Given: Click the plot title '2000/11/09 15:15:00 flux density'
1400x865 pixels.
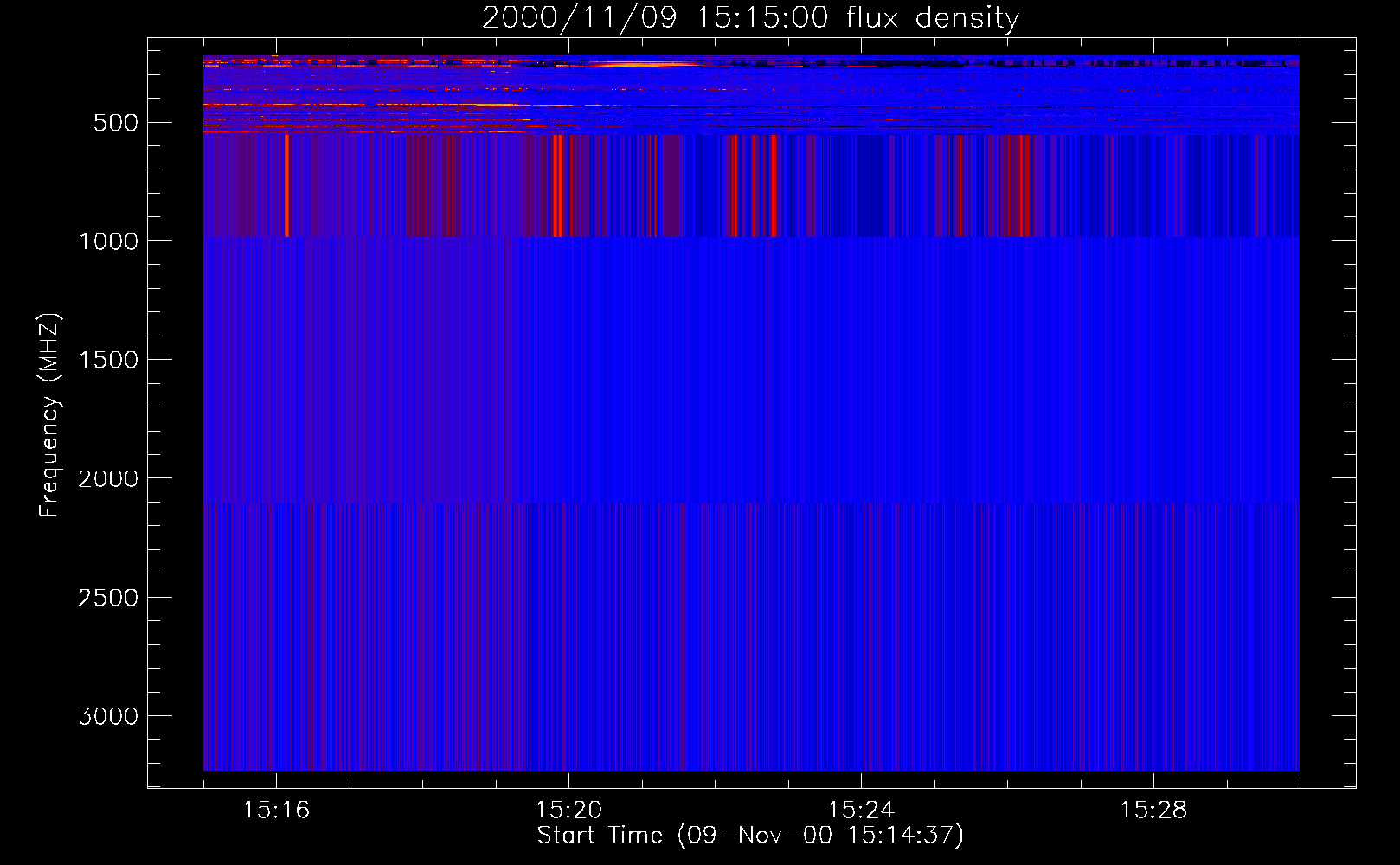Looking at the screenshot, I should (x=750, y=17).
